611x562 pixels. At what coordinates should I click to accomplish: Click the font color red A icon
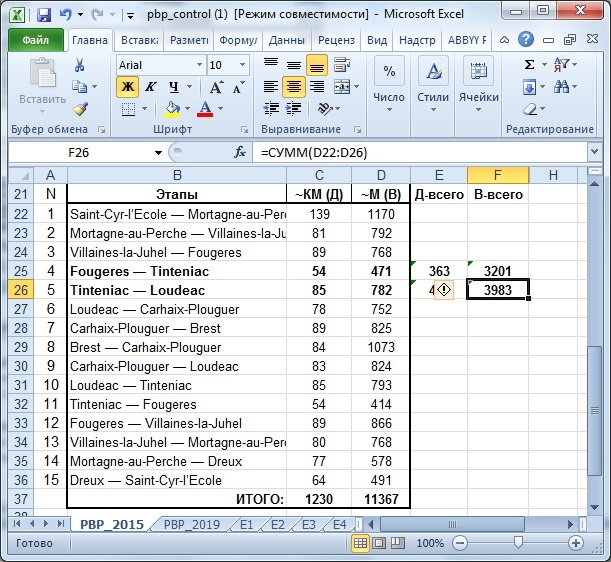tap(205, 109)
